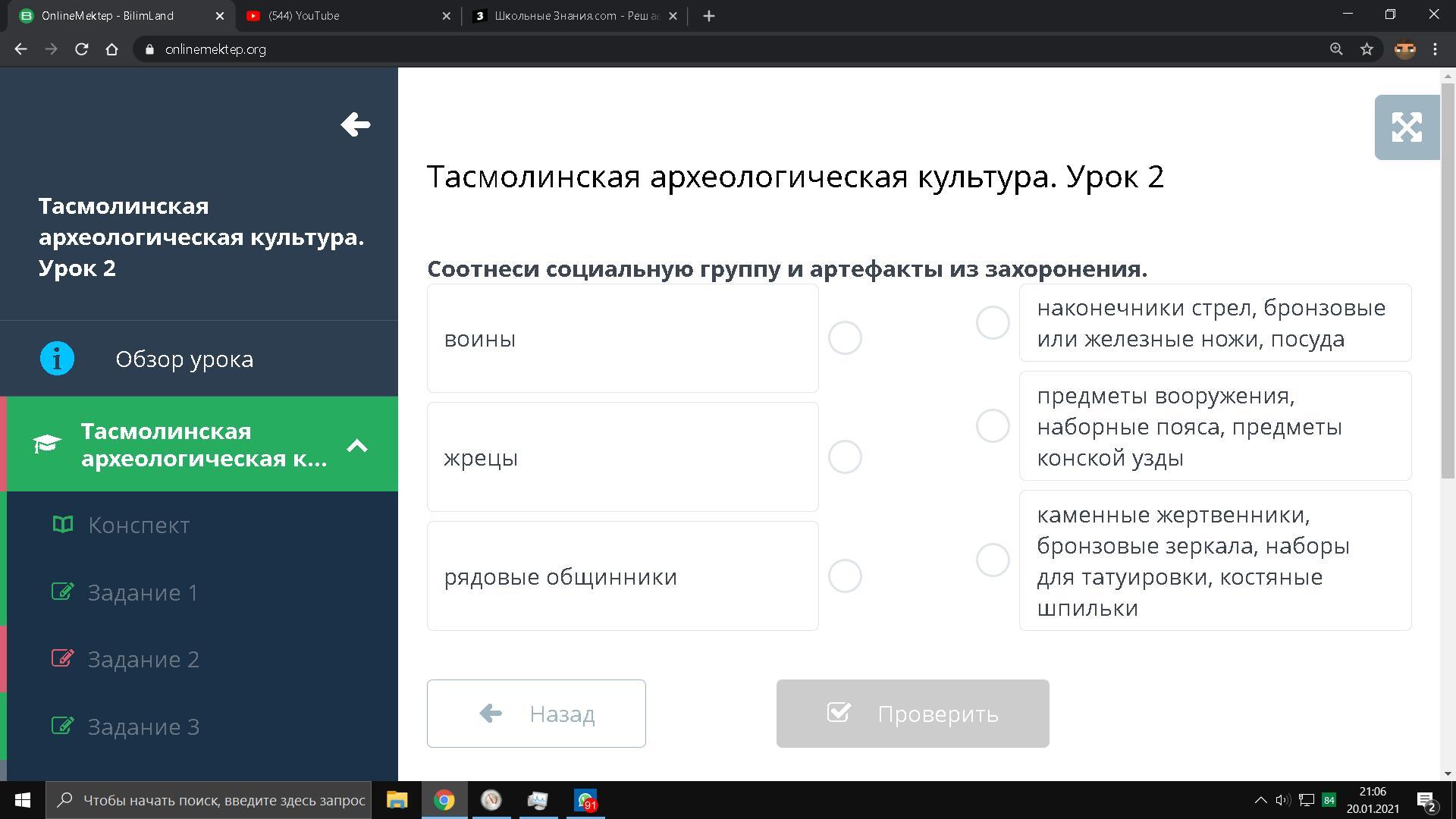Click the bookmark star in address bar
Image resolution: width=1456 pixels, height=819 pixels.
[1367, 49]
